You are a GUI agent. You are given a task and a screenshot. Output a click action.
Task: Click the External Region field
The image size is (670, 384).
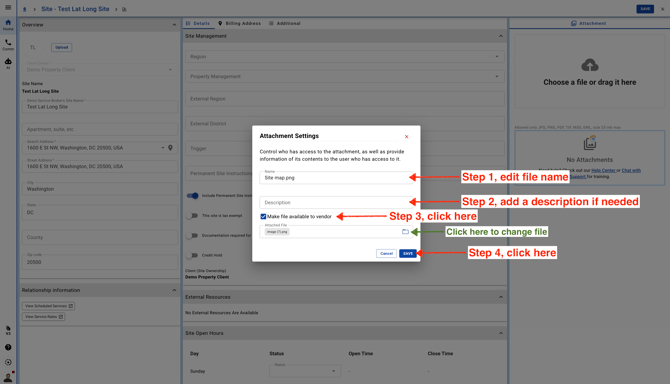[x=344, y=99]
